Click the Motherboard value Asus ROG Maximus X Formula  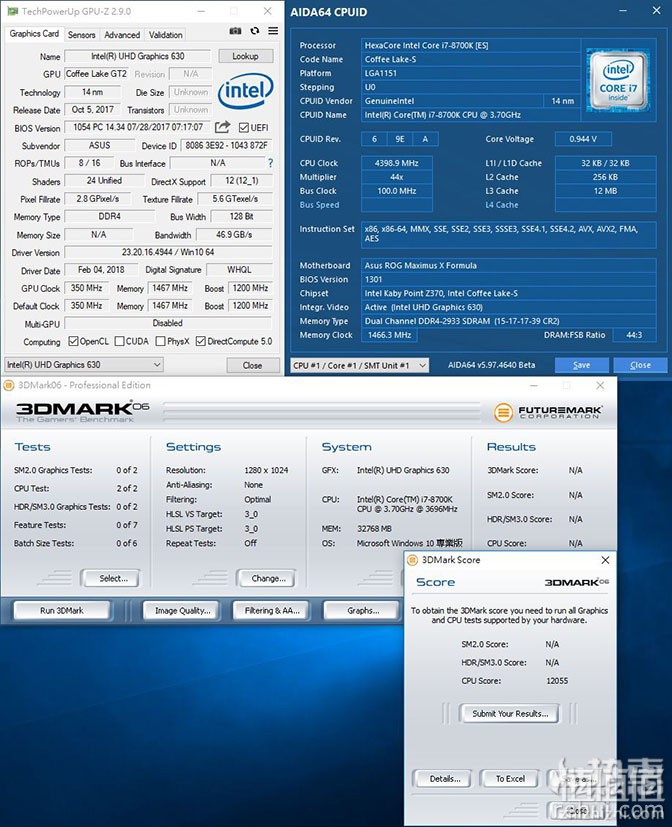coord(508,265)
